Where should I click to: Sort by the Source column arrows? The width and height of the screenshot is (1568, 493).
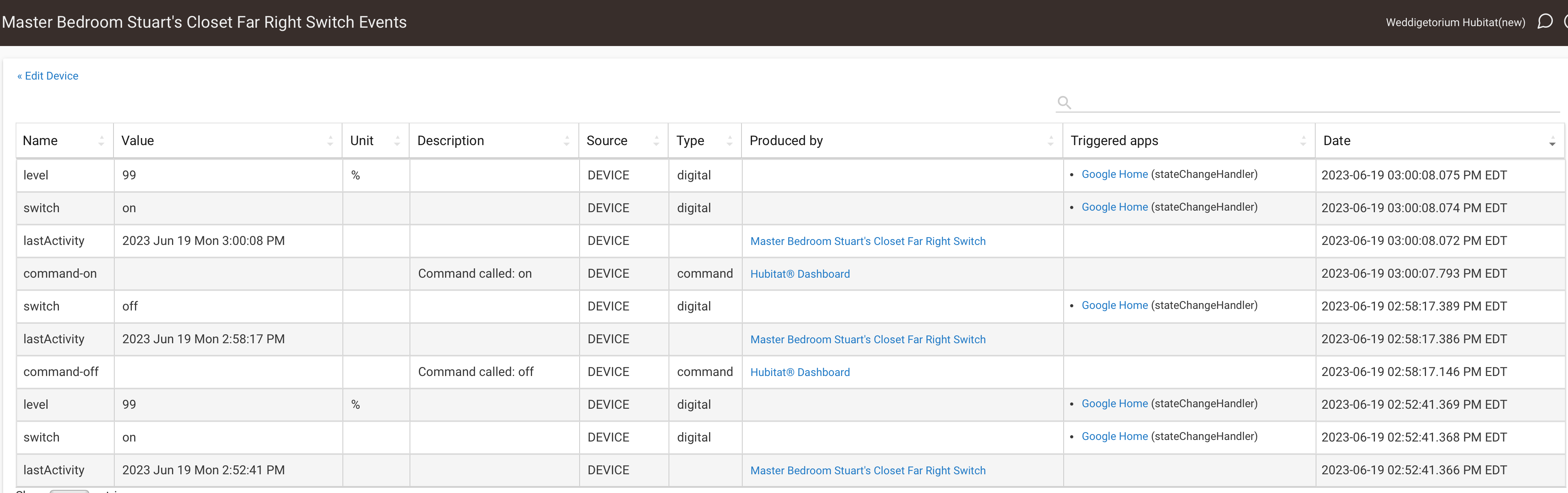pyautogui.click(x=656, y=140)
